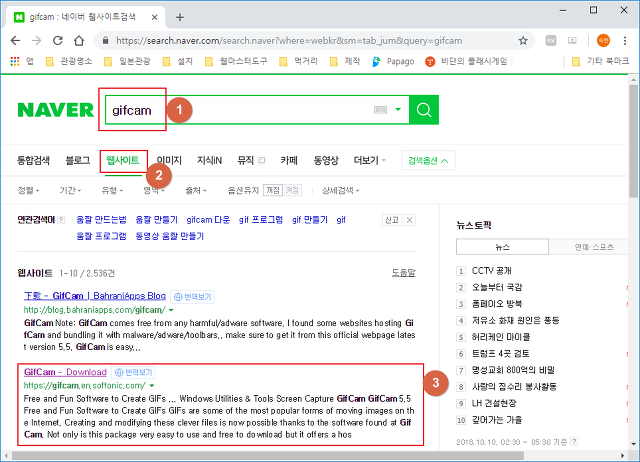Click 번역보기 beside GifCam - Download
Viewport: 640px width, 462px height.
133,372
